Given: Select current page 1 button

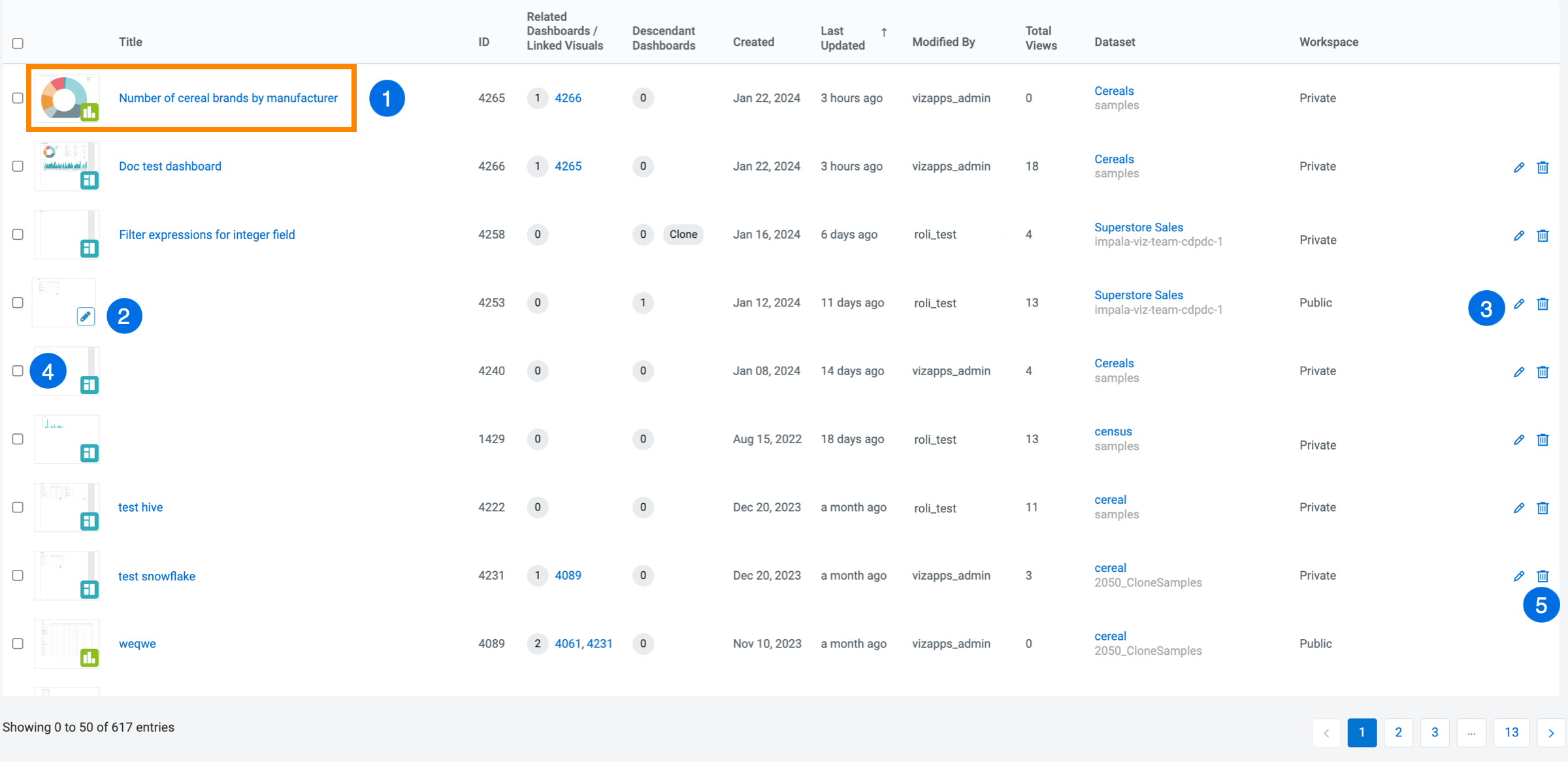Looking at the screenshot, I should (1362, 733).
